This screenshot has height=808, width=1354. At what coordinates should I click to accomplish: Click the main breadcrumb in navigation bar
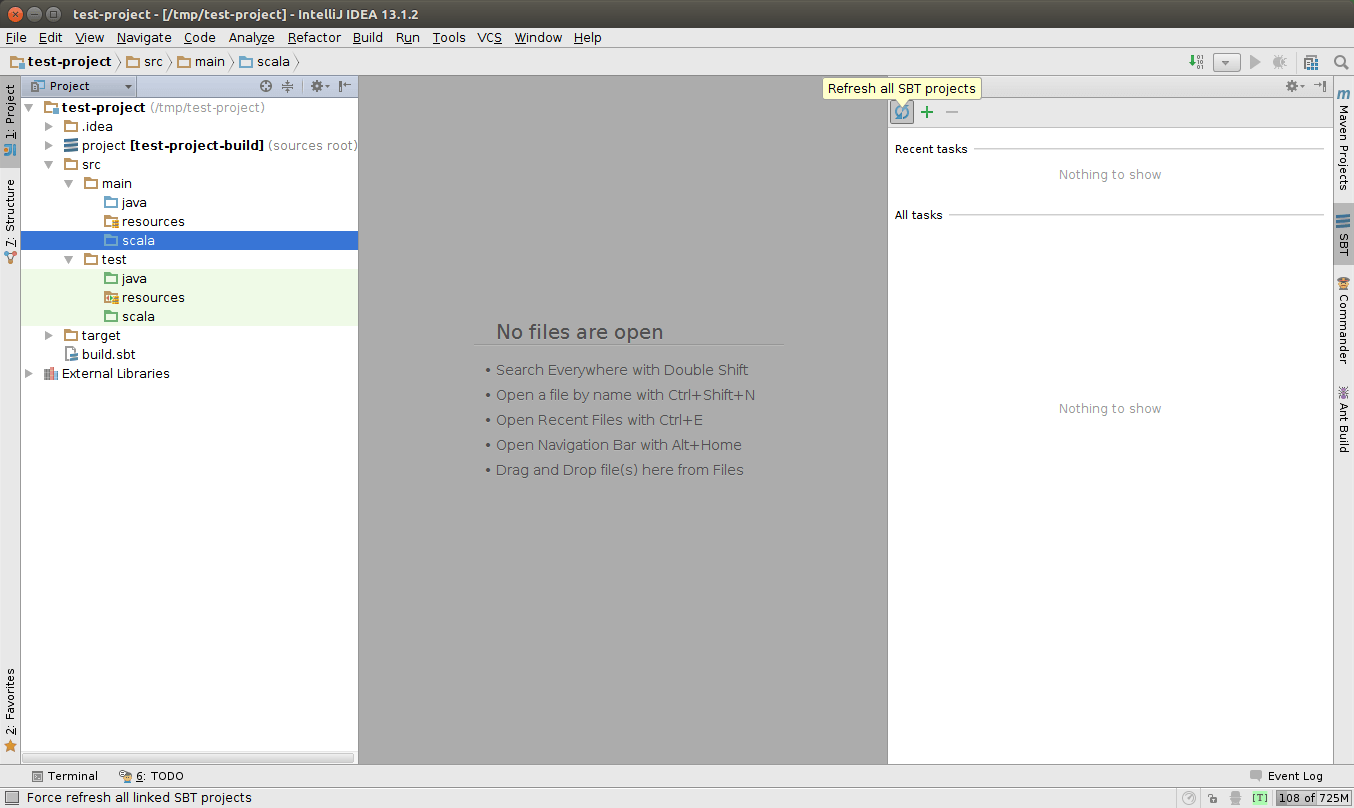pyautogui.click(x=201, y=62)
